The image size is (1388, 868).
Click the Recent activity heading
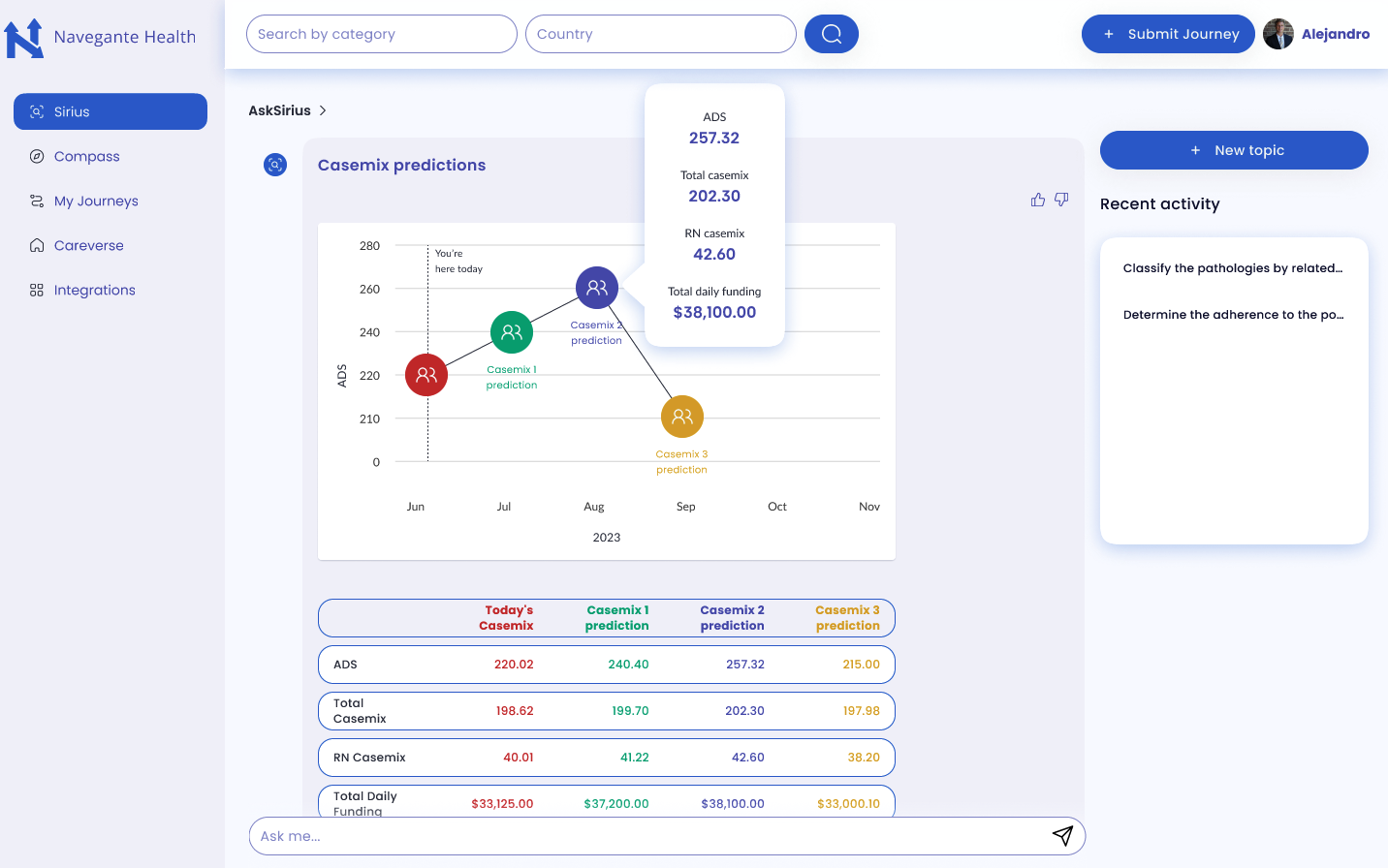tap(1160, 203)
